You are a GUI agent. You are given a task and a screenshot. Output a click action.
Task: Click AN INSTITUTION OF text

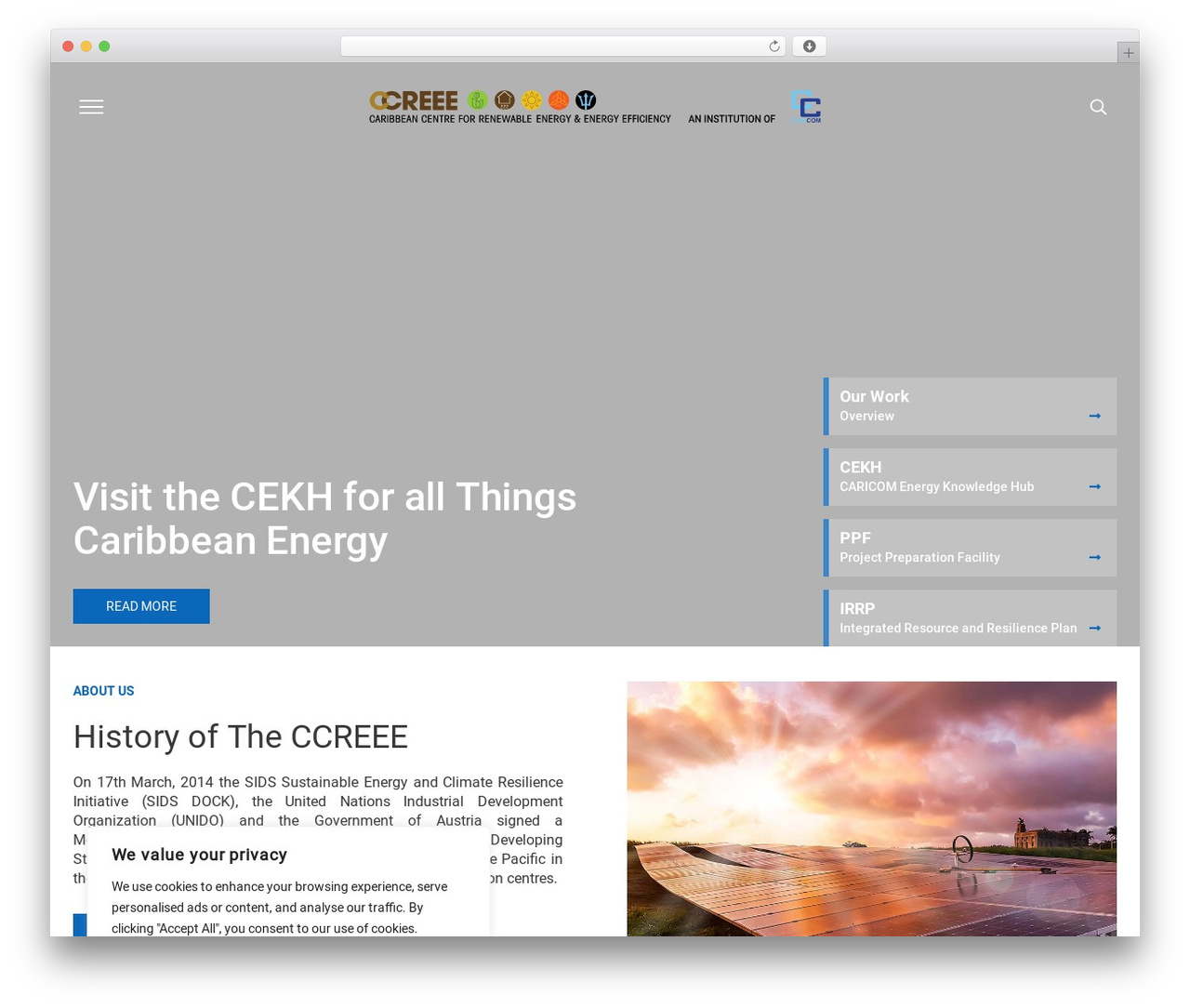[732, 119]
